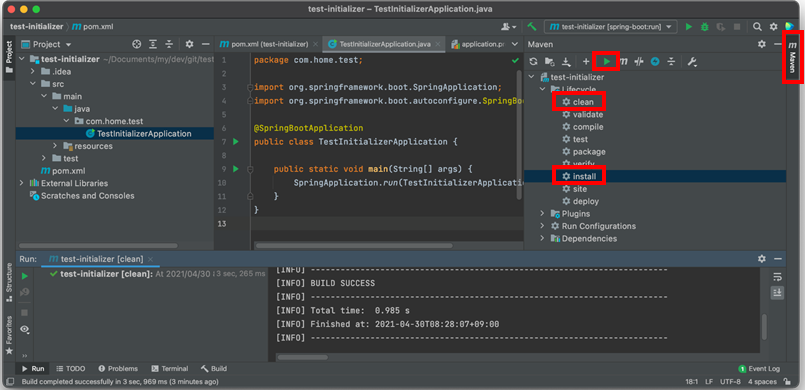Screen dimensions: 805x390
Task: Collapse the src folder
Action: pyautogui.click(x=32, y=84)
